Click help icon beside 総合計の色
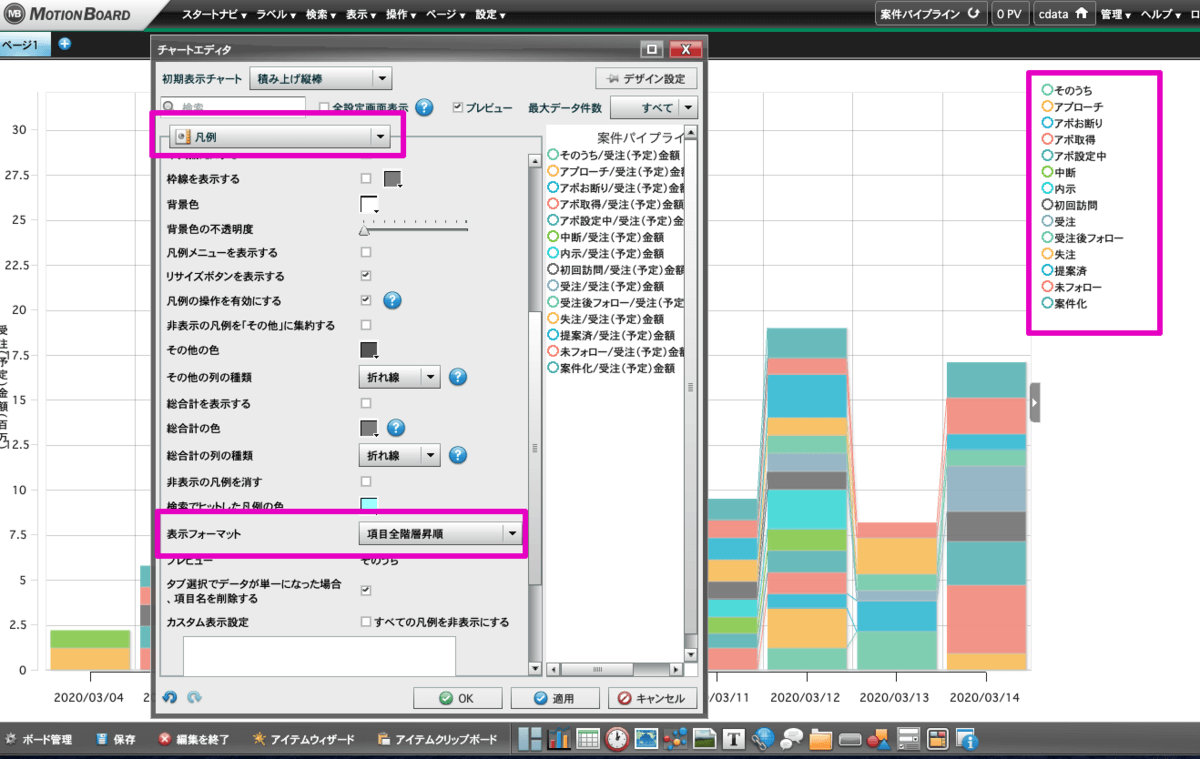This screenshot has height=759, width=1200. [395, 428]
